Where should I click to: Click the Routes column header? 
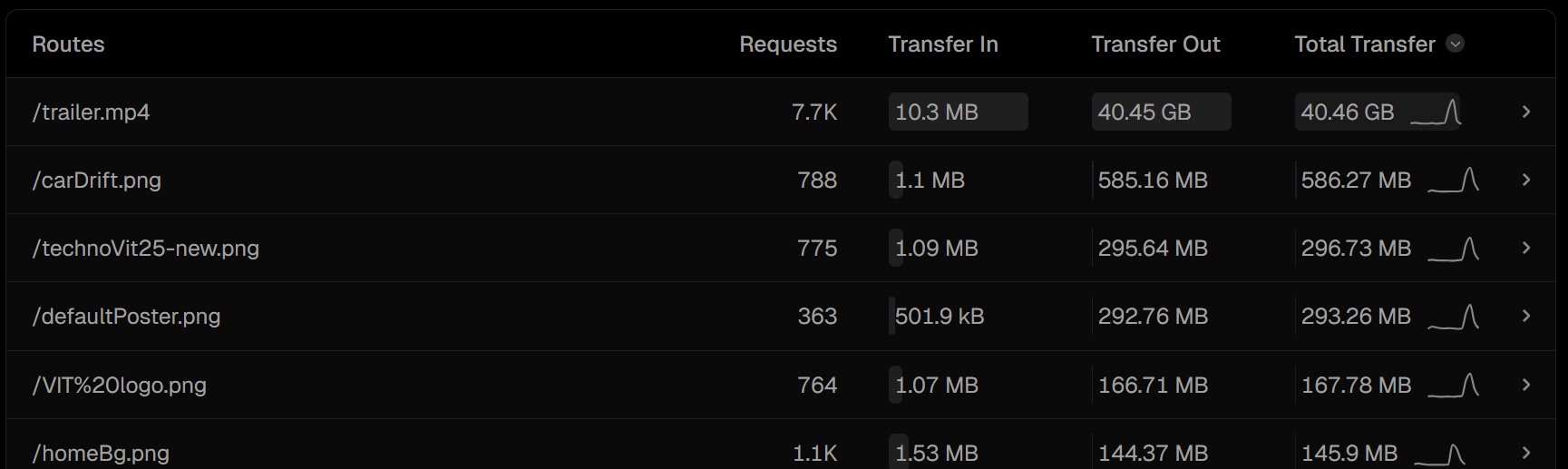pyautogui.click(x=68, y=44)
